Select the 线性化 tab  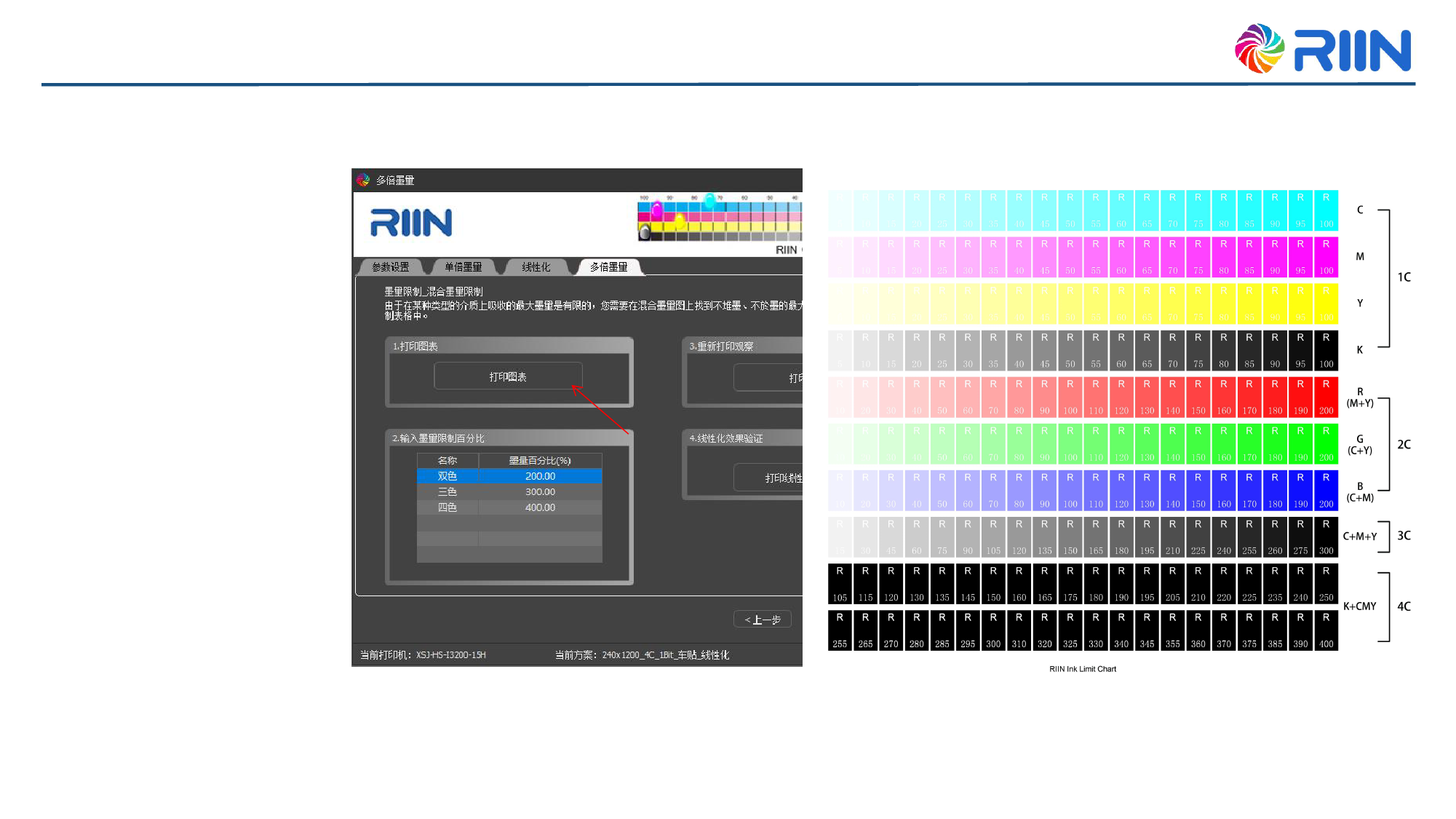tap(536, 267)
